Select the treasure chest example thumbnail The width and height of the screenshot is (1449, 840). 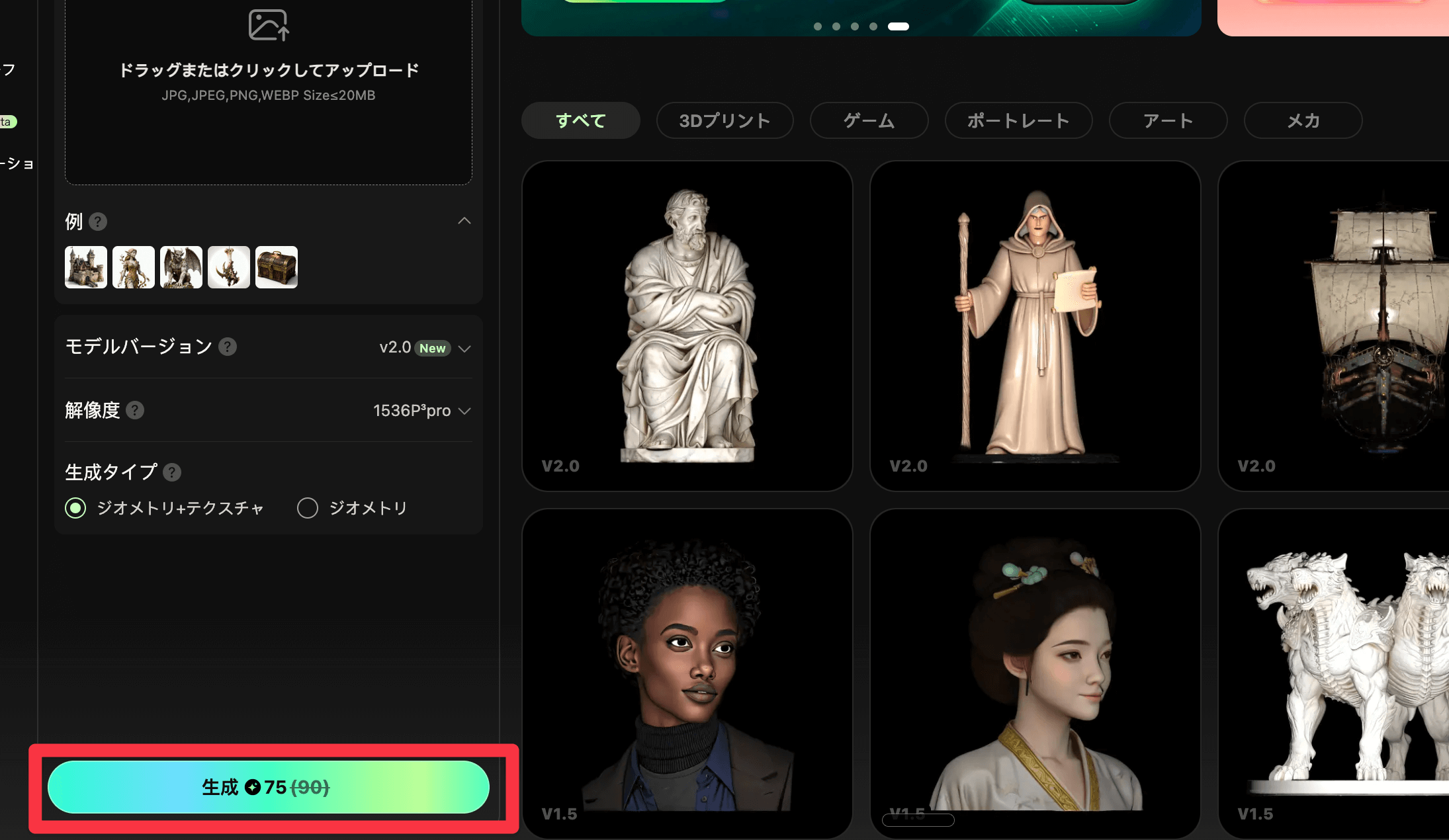click(277, 267)
